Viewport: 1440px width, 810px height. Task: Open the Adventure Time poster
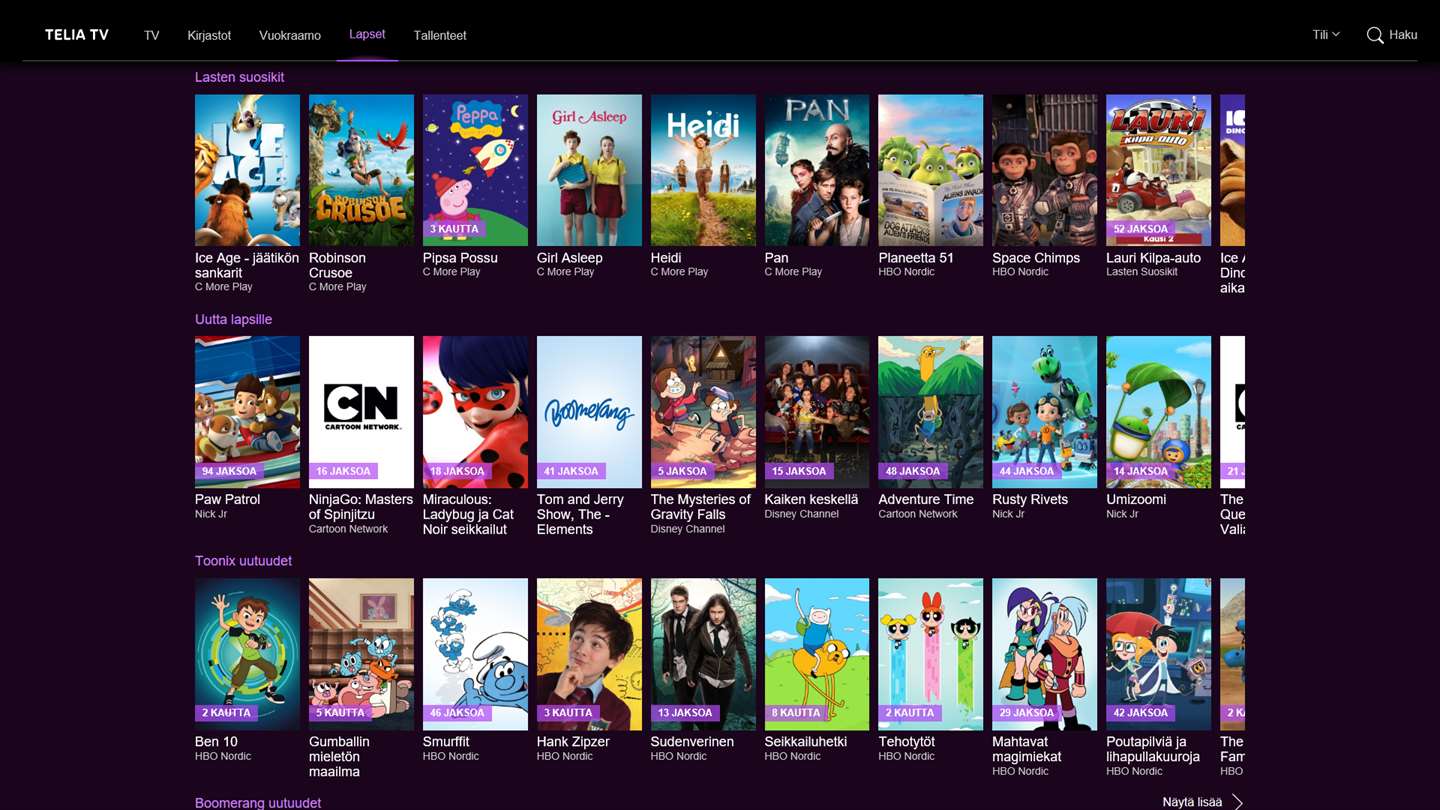(x=931, y=412)
